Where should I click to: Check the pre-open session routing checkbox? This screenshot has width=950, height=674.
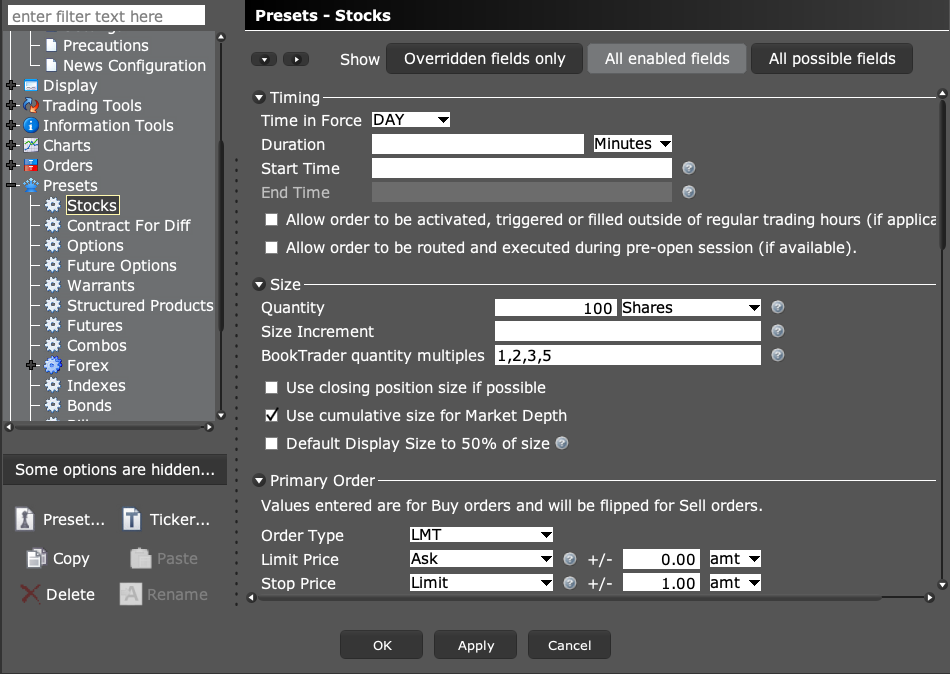pyautogui.click(x=271, y=247)
